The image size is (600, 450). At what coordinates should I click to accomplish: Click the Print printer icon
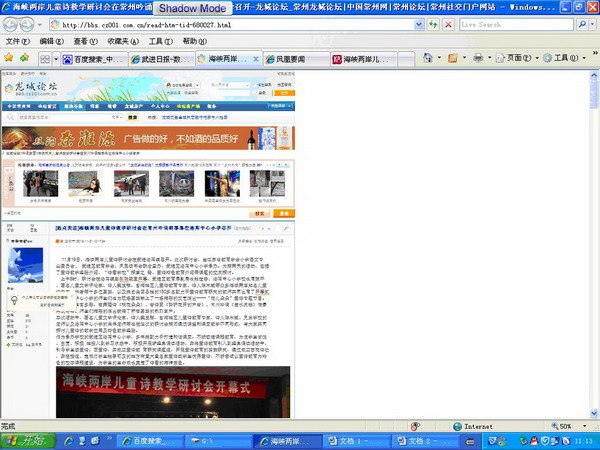tap(478, 58)
